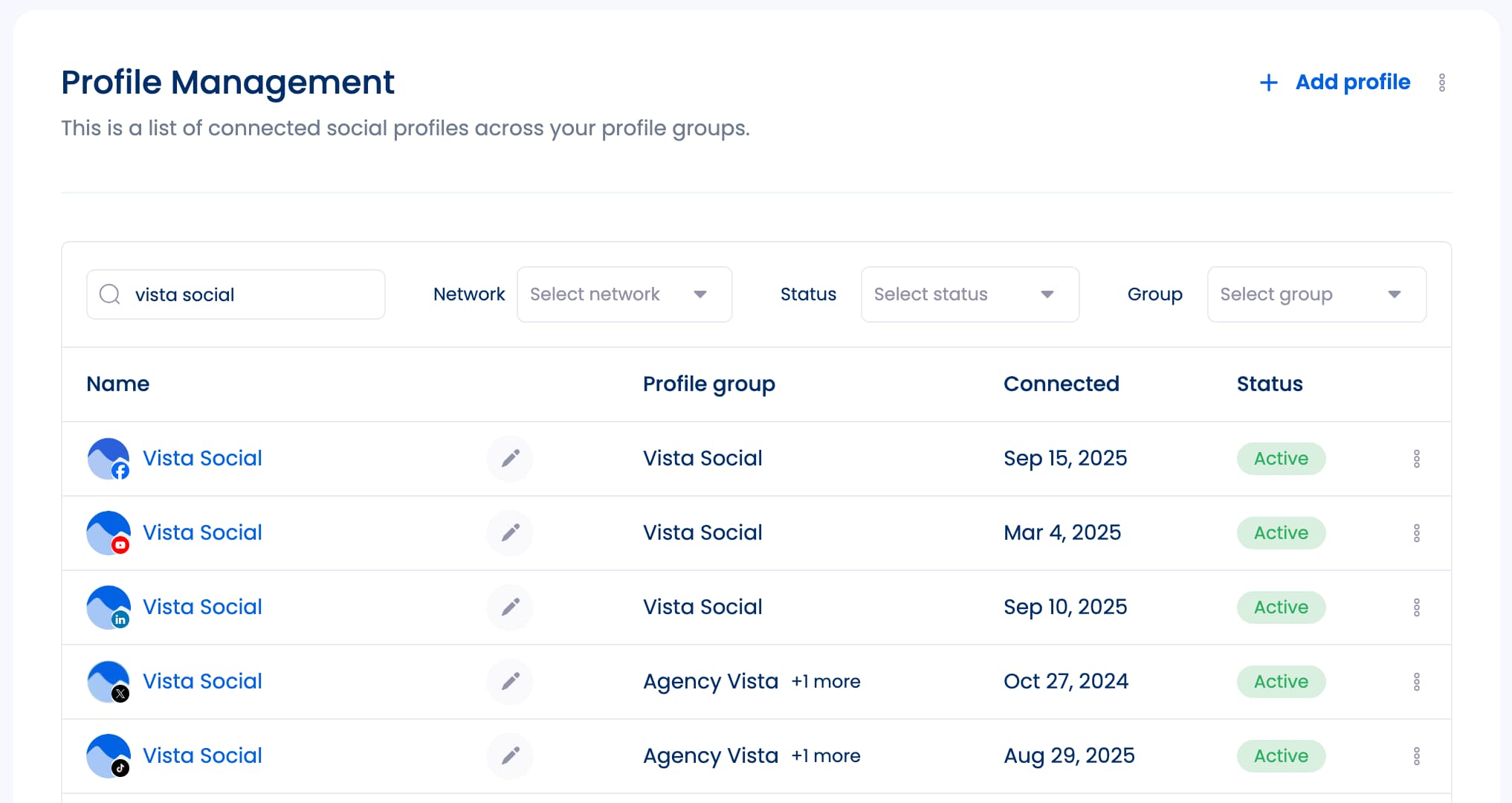Click the search magnifier icon
1512x803 pixels.
[x=110, y=294]
